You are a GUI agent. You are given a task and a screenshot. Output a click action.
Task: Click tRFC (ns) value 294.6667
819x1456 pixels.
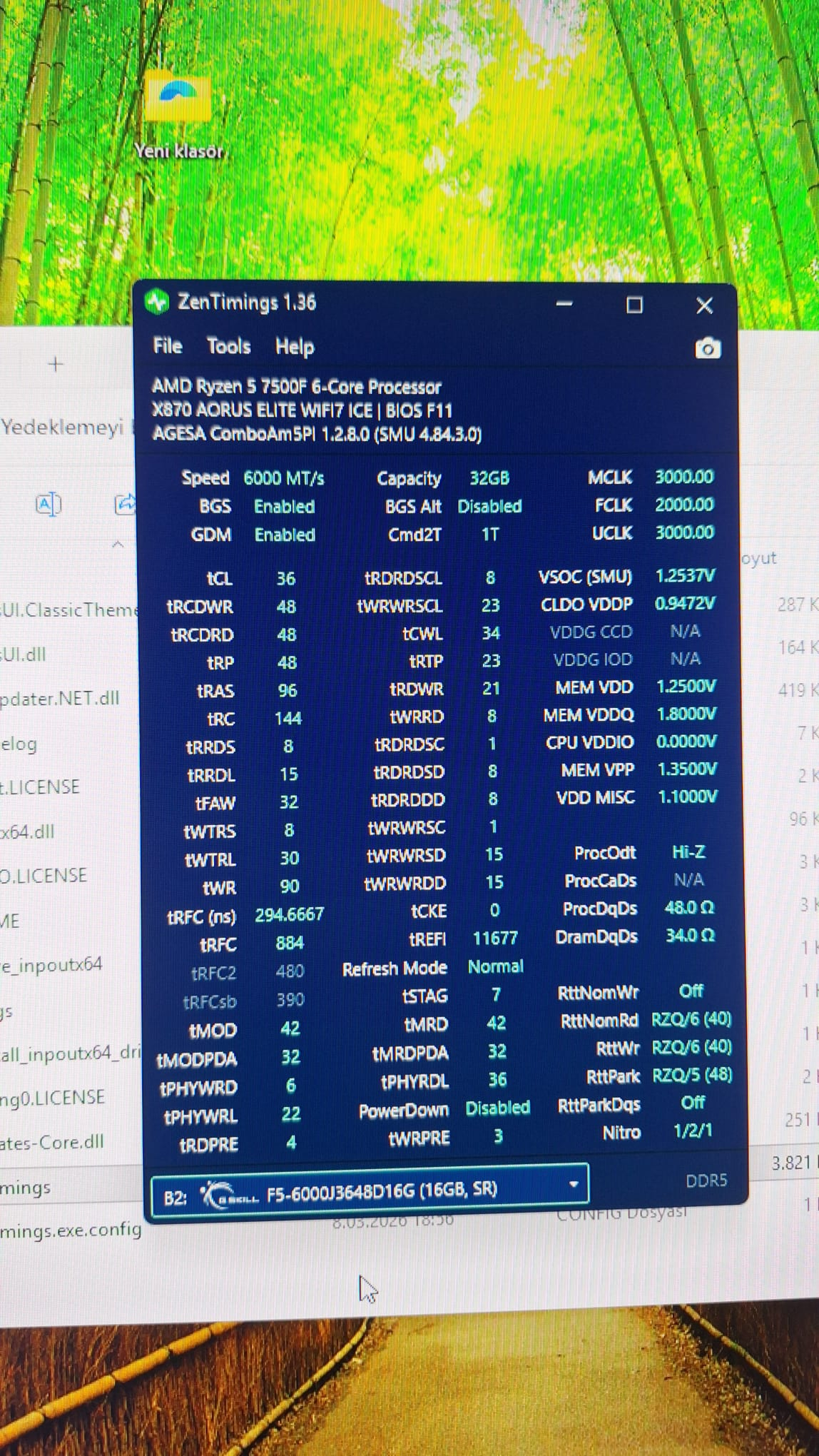(x=290, y=914)
